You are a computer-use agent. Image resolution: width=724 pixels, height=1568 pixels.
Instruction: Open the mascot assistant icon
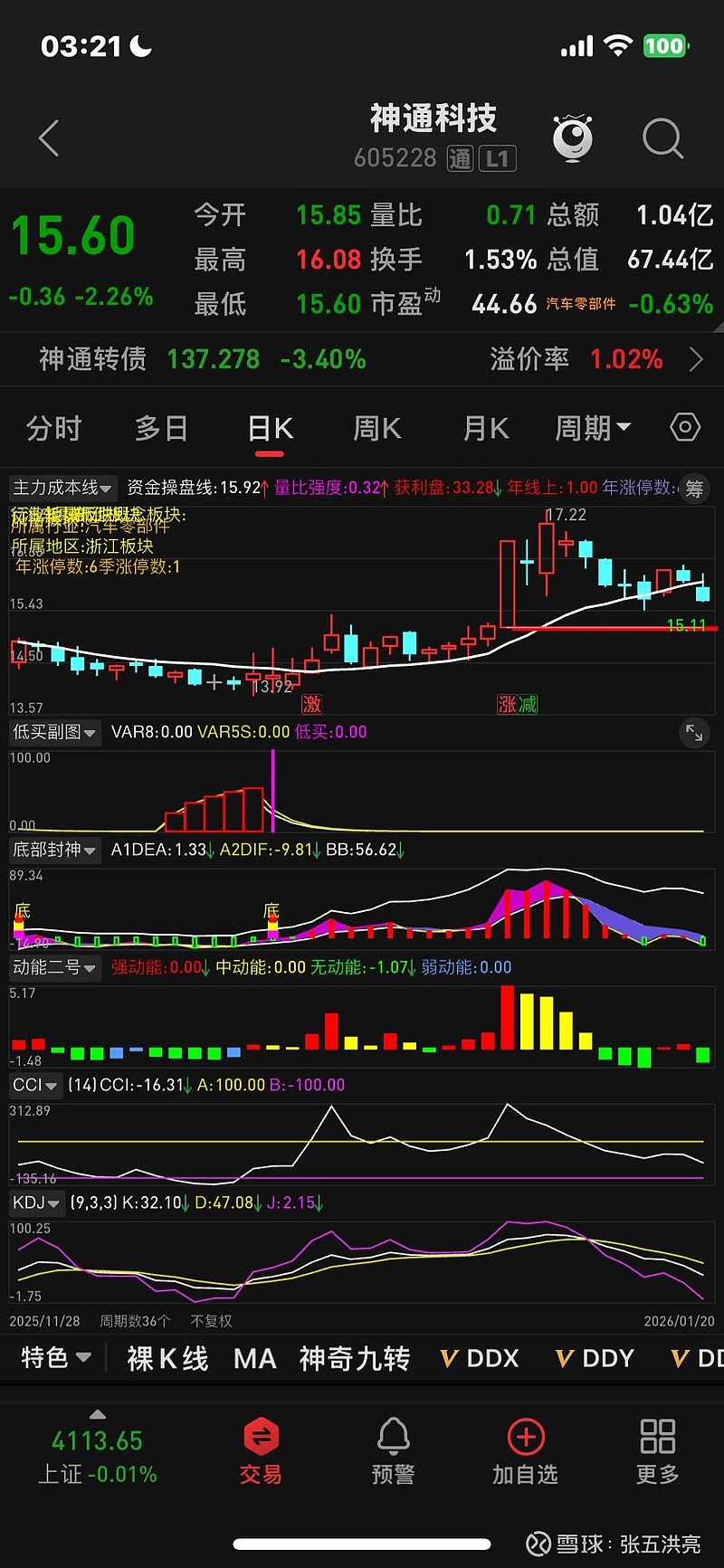(573, 138)
